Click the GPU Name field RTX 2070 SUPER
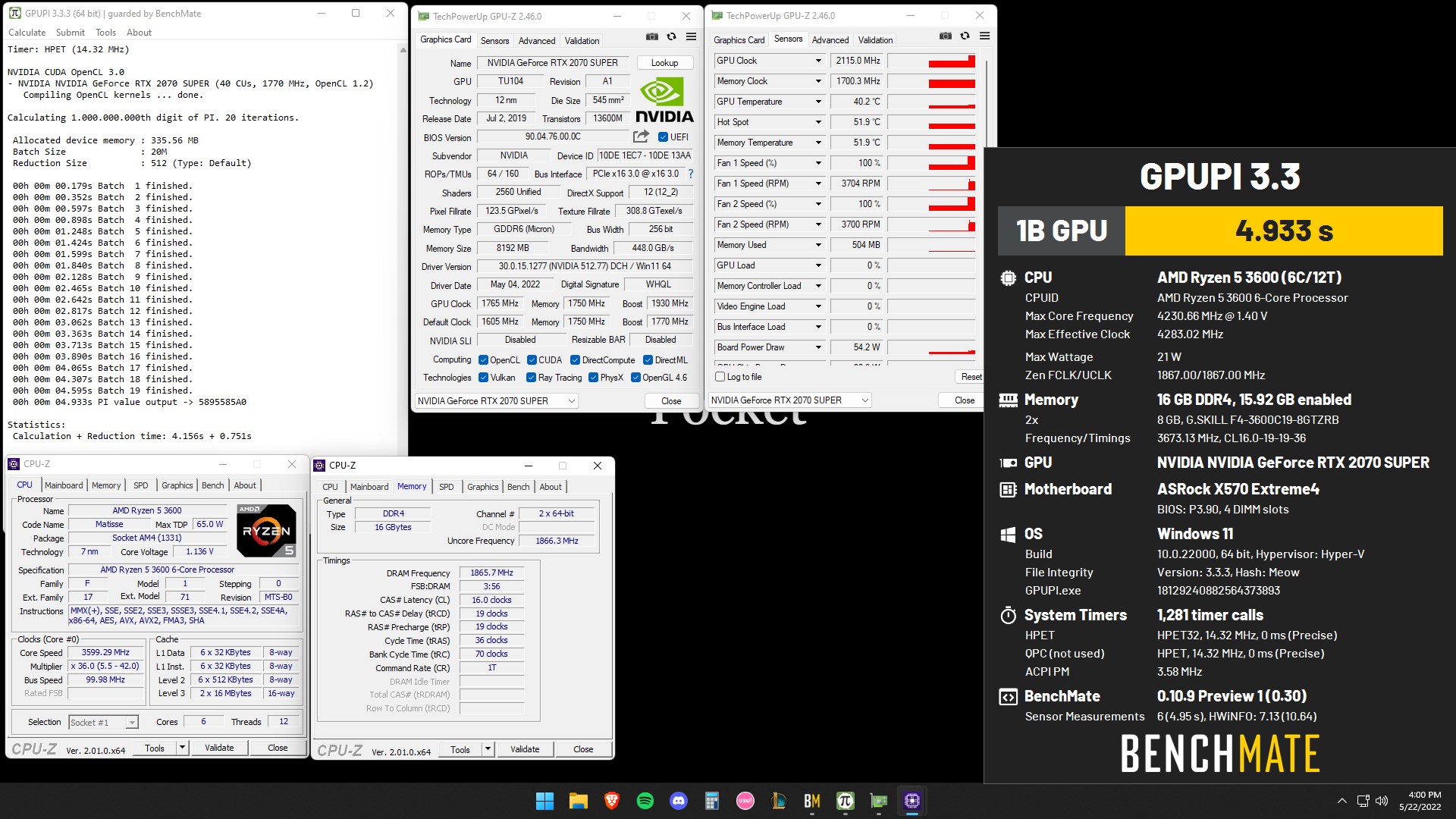This screenshot has width=1456, height=819. 552,63
